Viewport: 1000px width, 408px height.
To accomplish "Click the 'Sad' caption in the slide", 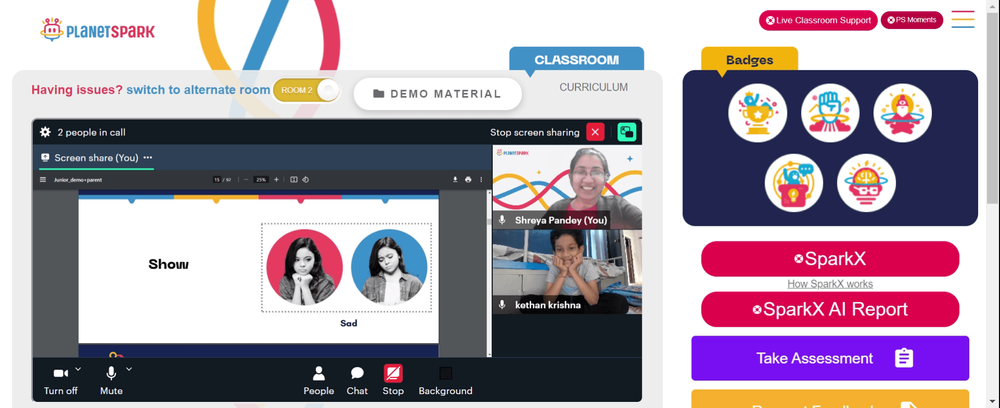I will click(348, 323).
